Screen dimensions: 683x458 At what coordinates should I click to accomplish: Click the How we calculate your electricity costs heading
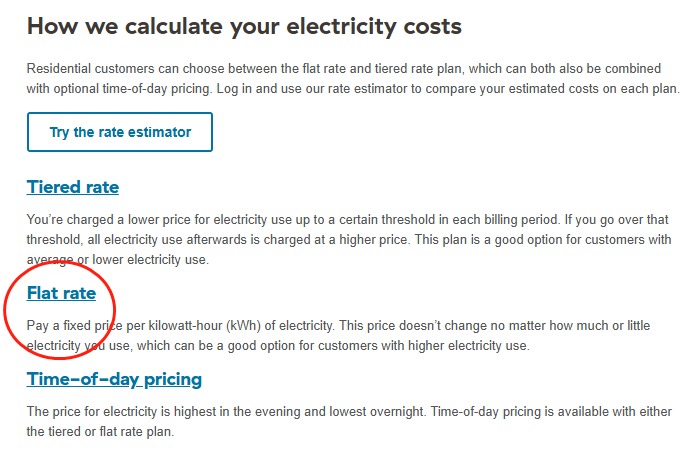[x=244, y=26]
